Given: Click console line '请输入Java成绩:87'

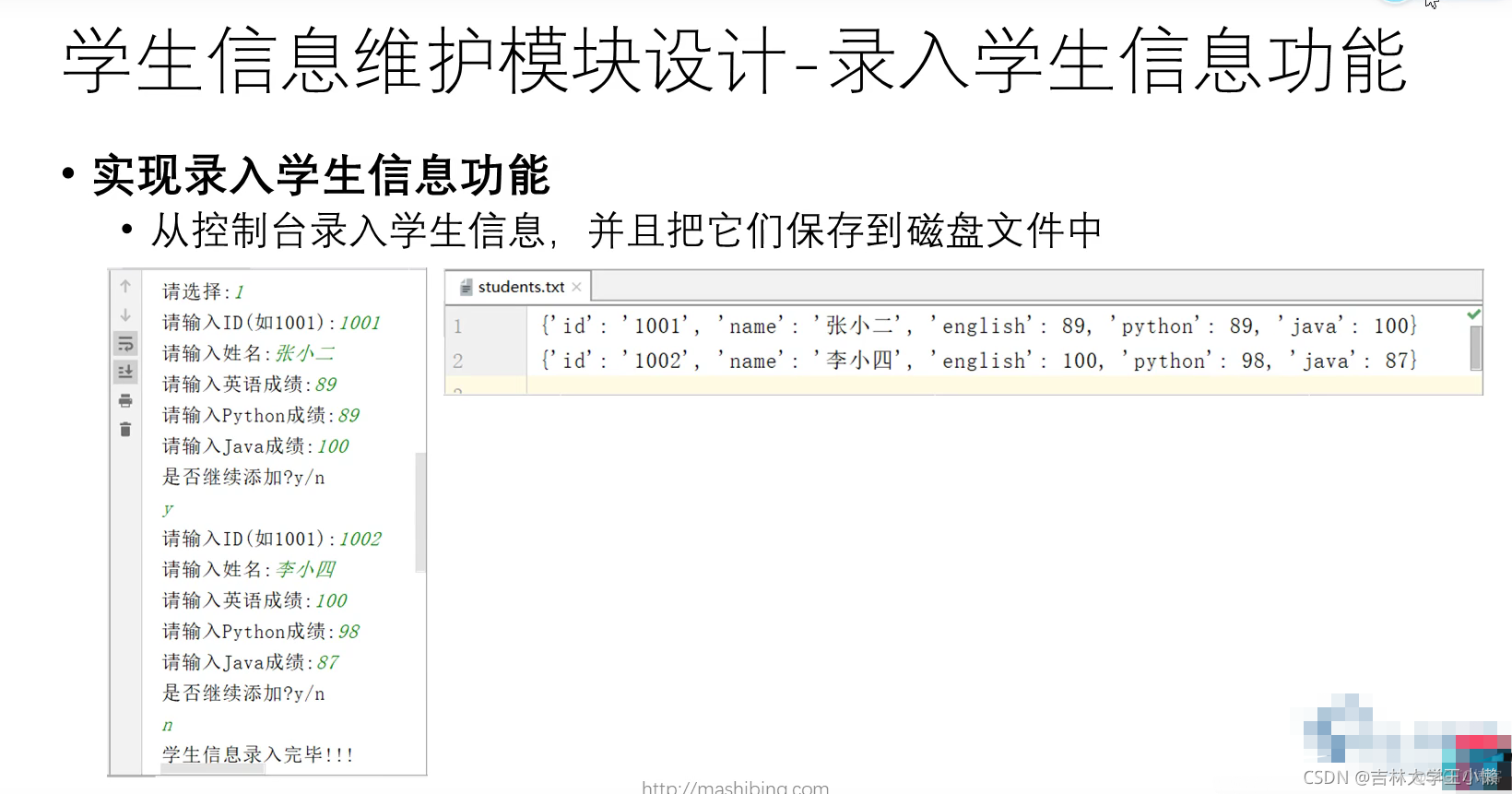Looking at the screenshot, I should click(x=251, y=663).
